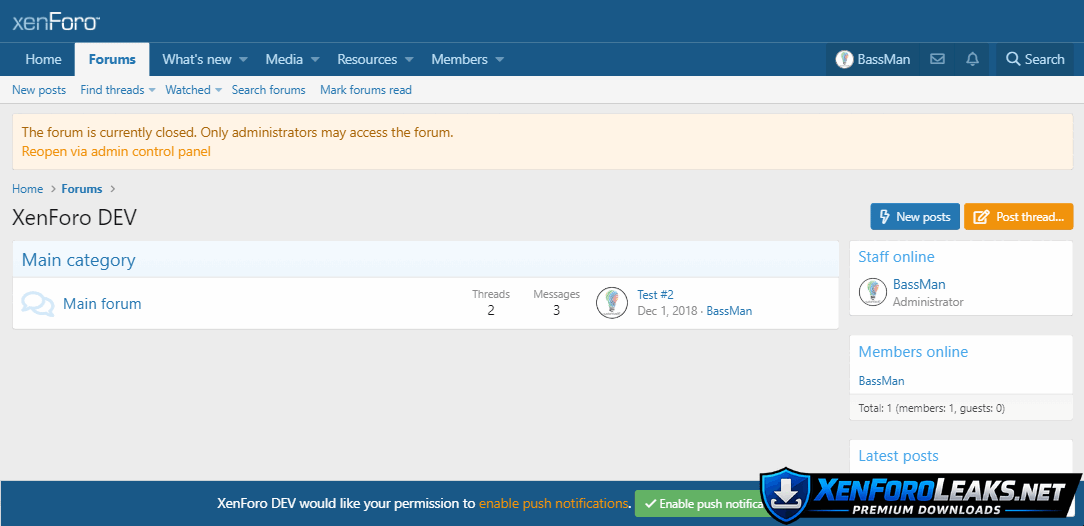Expand the Find threads dropdown
Image resolution: width=1084 pixels, height=526 pixels.
click(152, 90)
